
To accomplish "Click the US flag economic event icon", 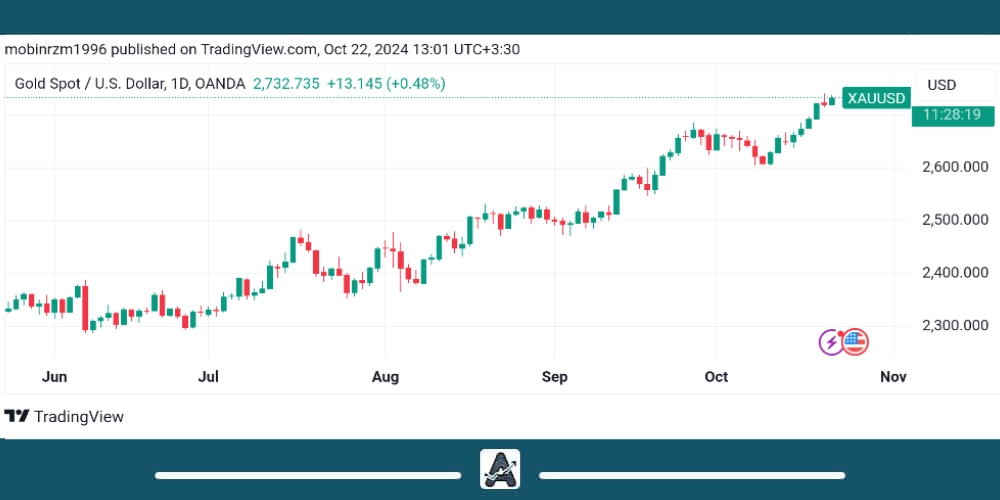I will click(854, 343).
